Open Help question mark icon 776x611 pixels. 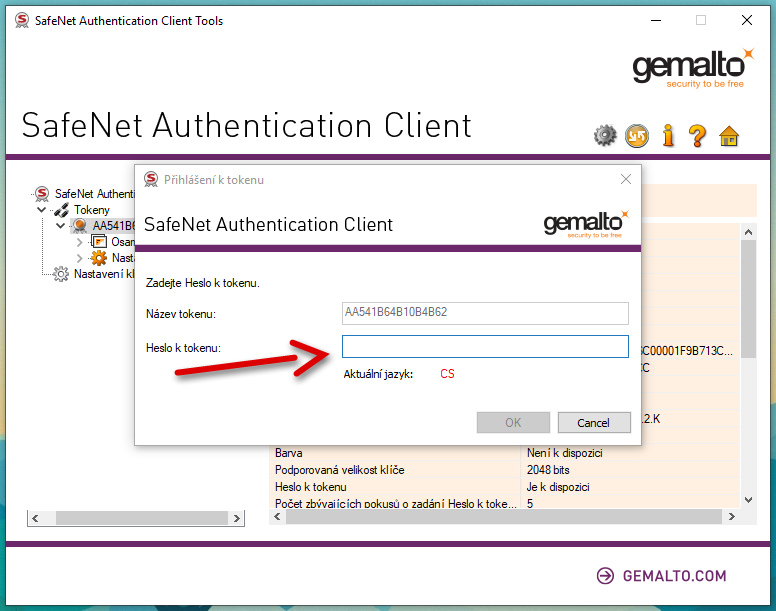point(698,136)
